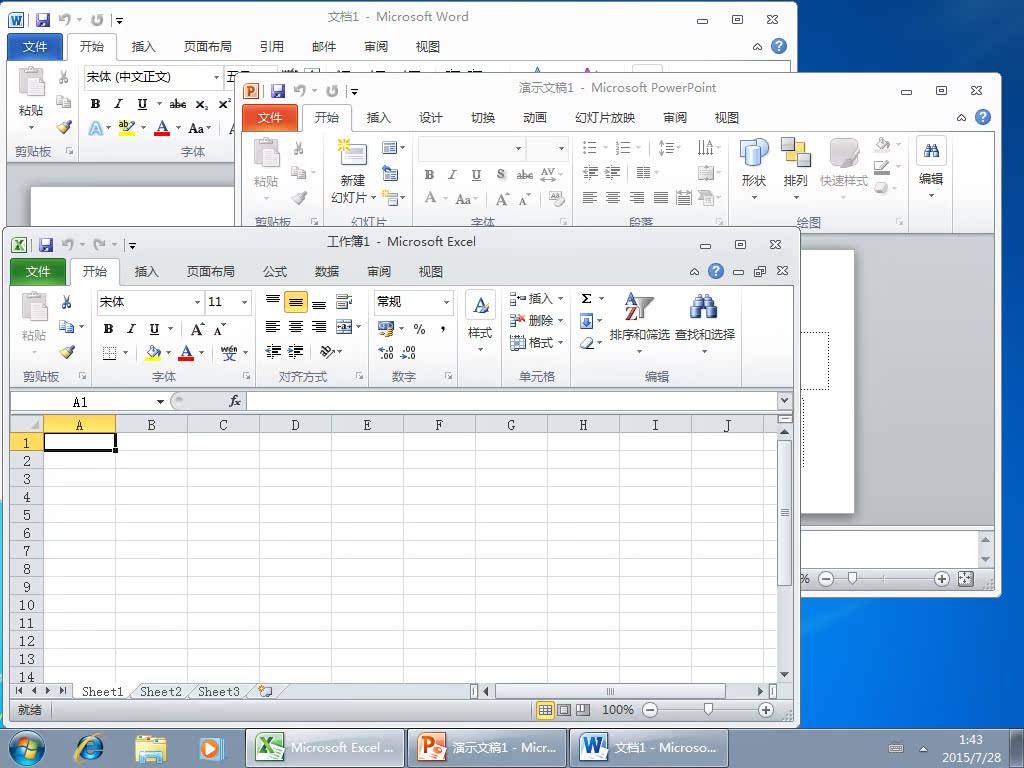Toggle Italic in Word ribbon
Viewport: 1024px width, 768px height.
pyautogui.click(x=118, y=104)
